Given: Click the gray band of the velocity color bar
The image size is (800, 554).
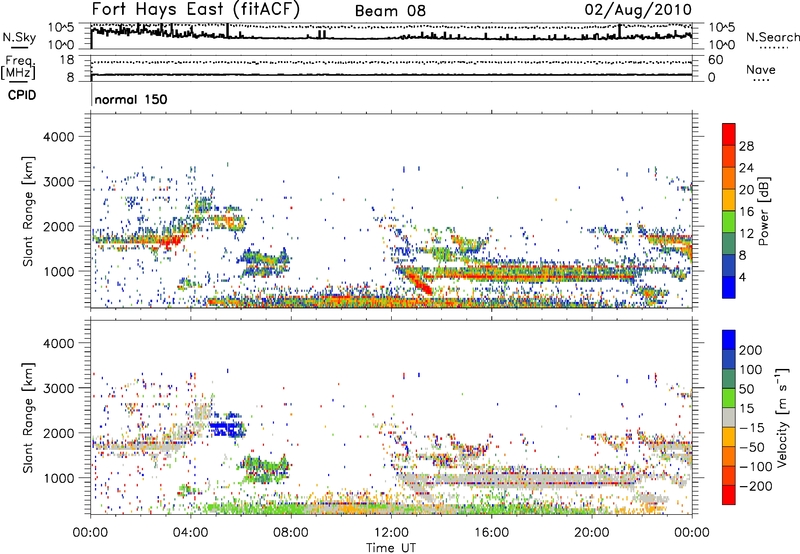Looking at the screenshot, I should (x=729, y=418).
